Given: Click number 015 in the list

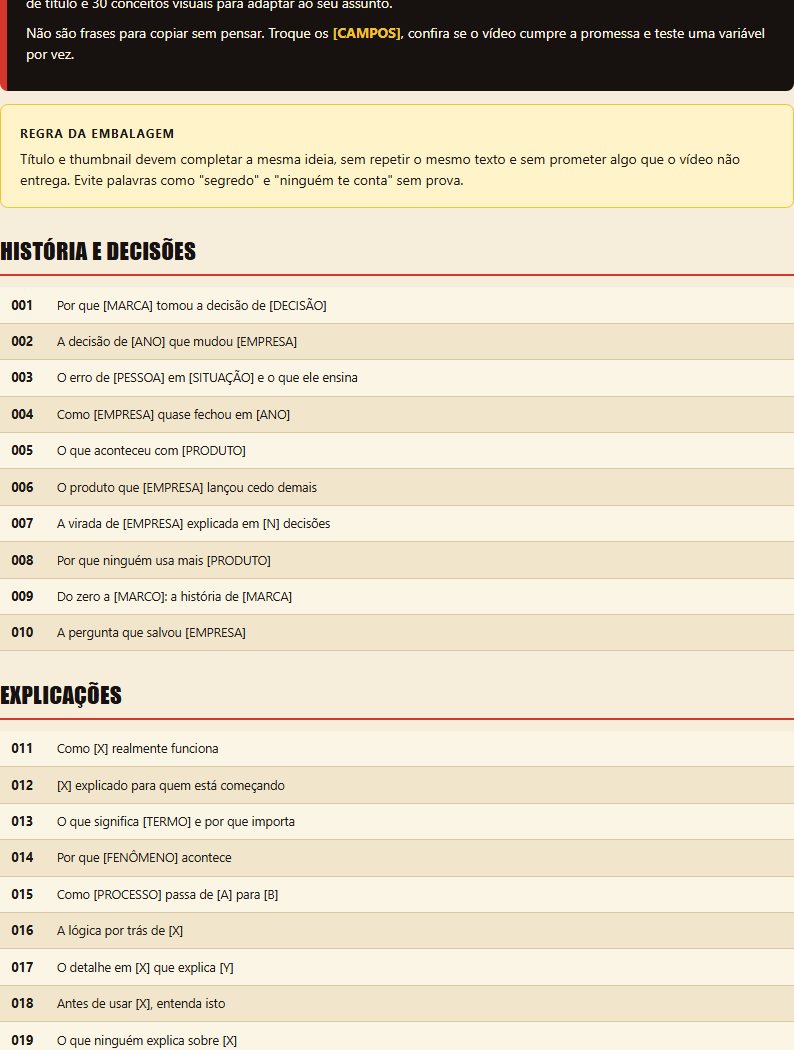Looking at the screenshot, I should 22,895.
